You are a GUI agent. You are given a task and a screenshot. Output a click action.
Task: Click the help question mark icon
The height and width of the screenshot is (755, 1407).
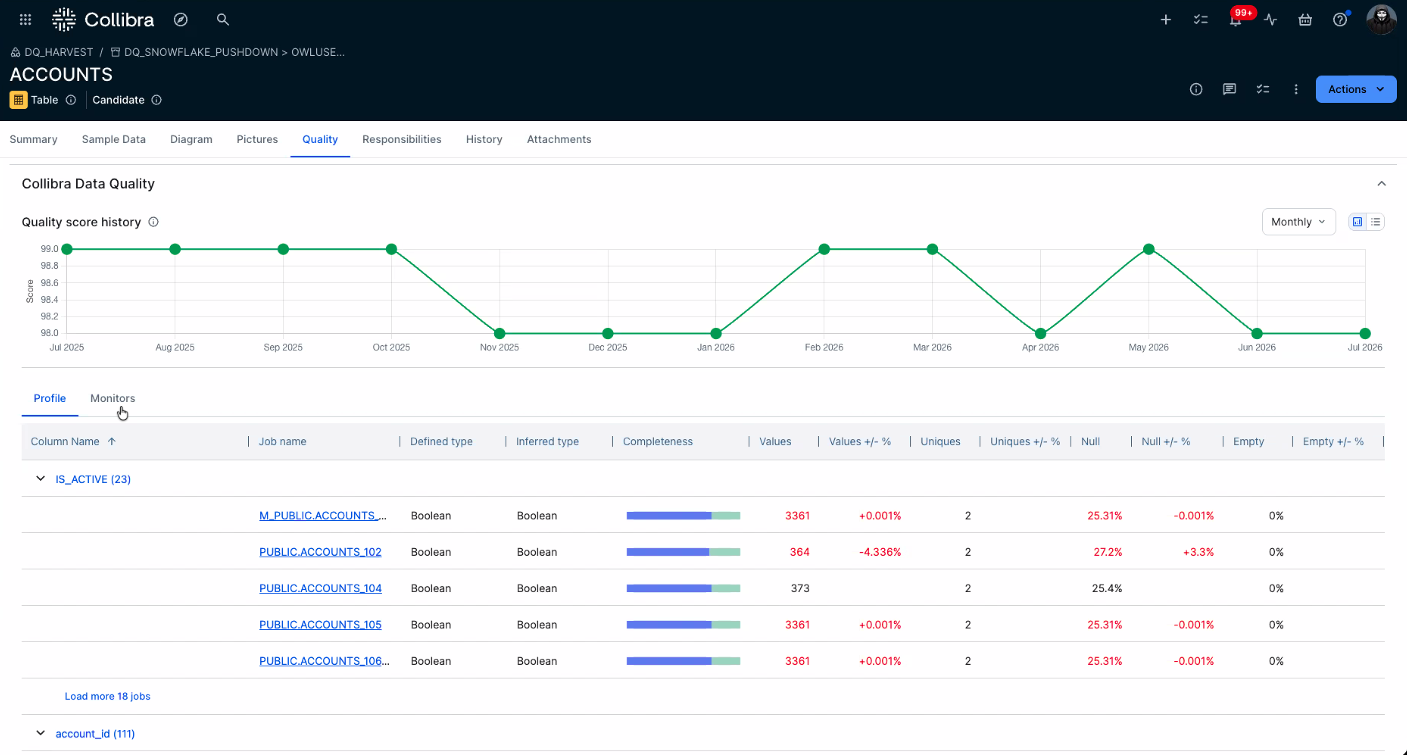click(1340, 19)
